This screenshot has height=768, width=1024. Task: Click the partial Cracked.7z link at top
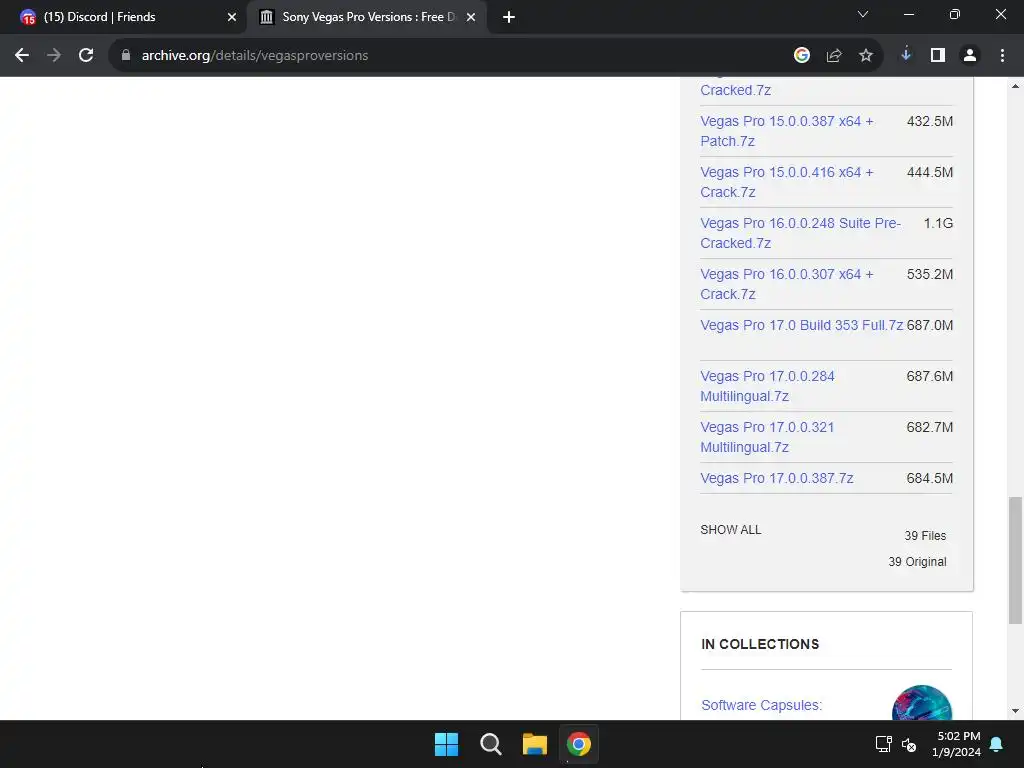735,90
